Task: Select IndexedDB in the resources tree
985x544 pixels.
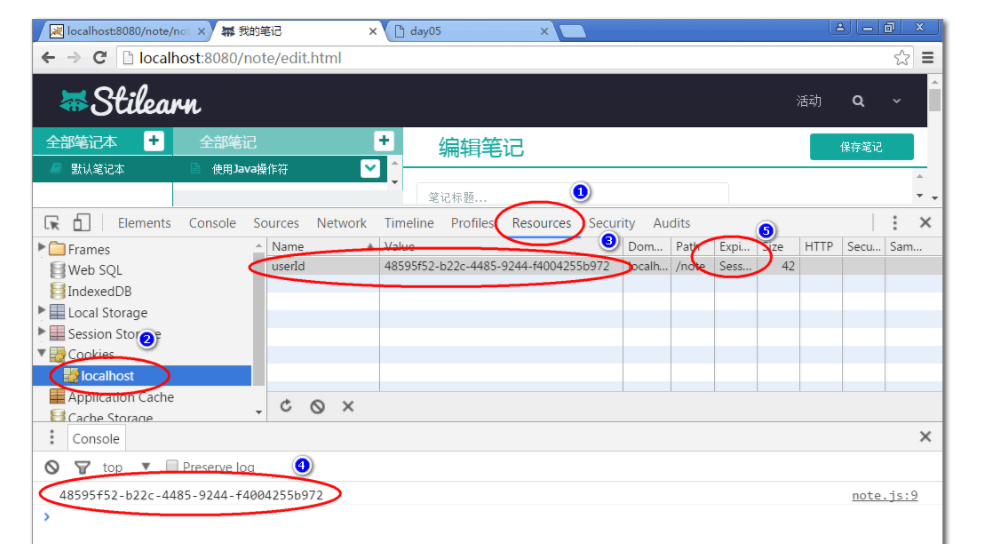Action: [99, 291]
